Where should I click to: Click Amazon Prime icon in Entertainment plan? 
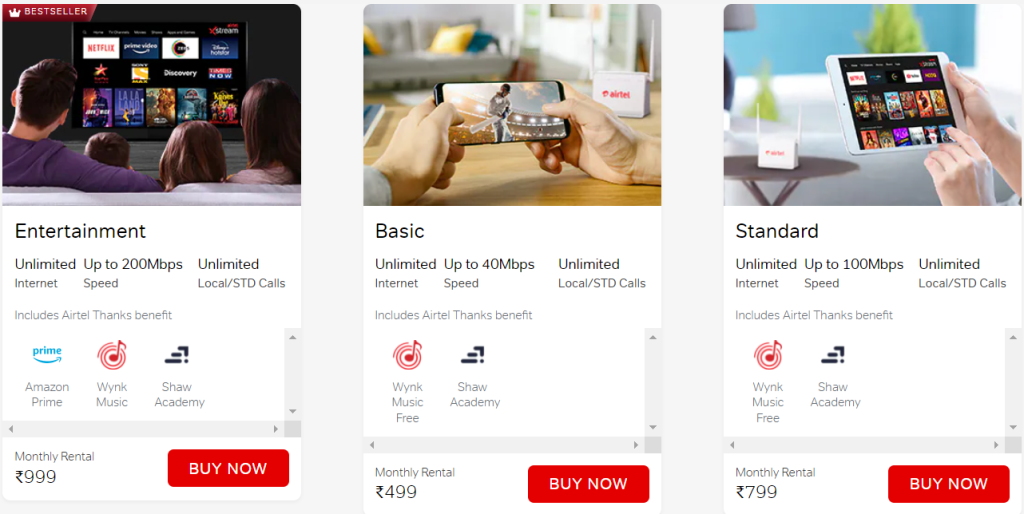[x=47, y=354]
